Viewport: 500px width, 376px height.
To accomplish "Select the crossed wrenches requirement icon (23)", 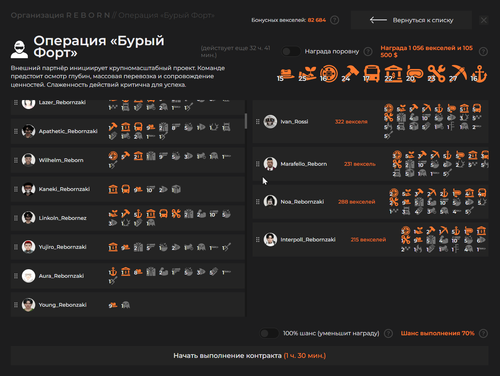I will pos(436,74).
